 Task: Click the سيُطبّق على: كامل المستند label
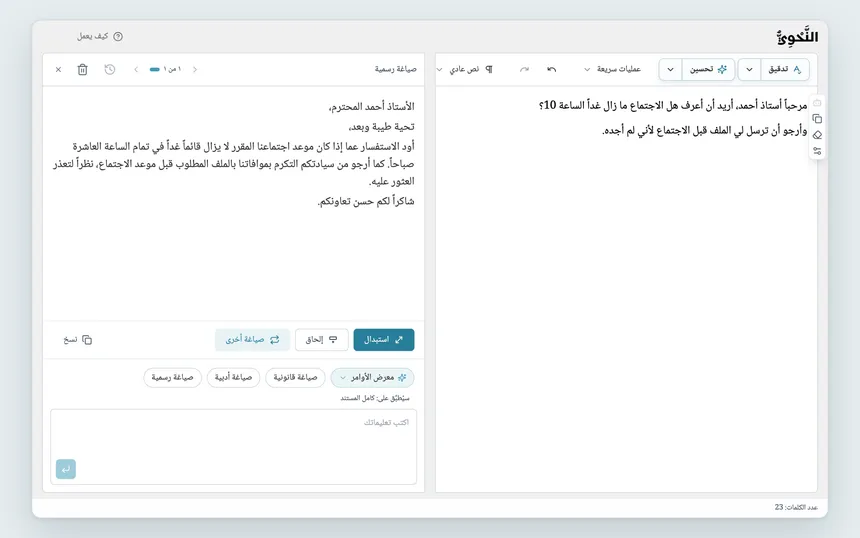click(x=375, y=398)
